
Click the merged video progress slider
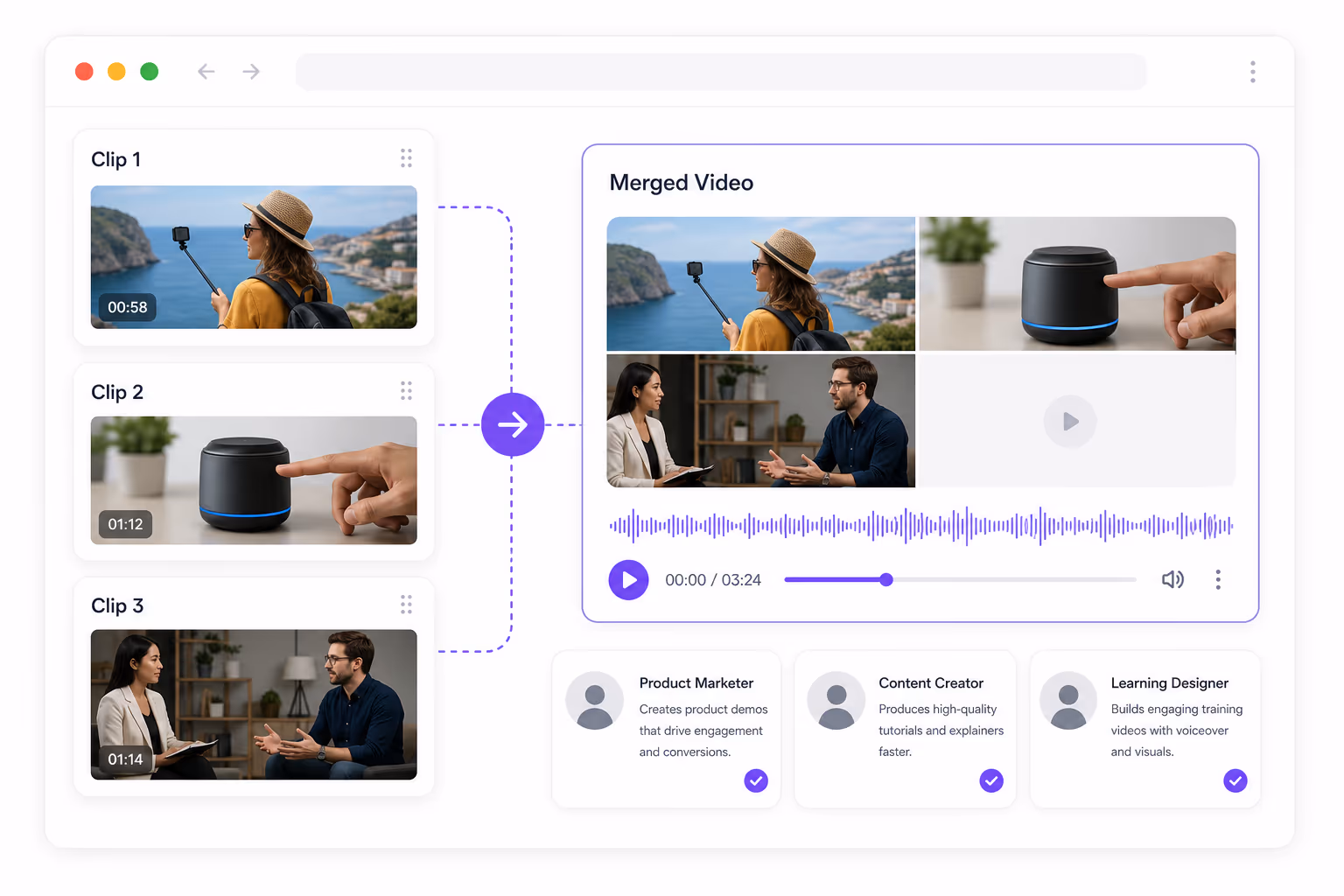point(960,579)
